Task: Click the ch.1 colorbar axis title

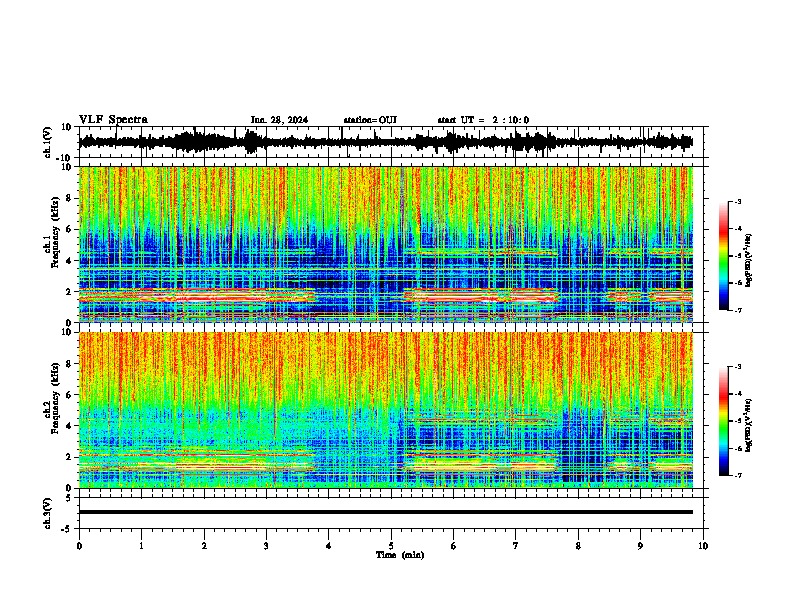Action: tap(748, 261)
